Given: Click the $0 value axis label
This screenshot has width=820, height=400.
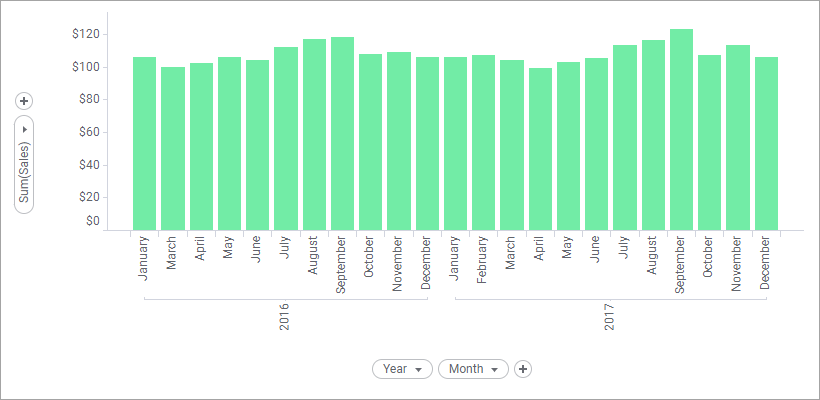Looking at the screenshot, I should [92, 221].
